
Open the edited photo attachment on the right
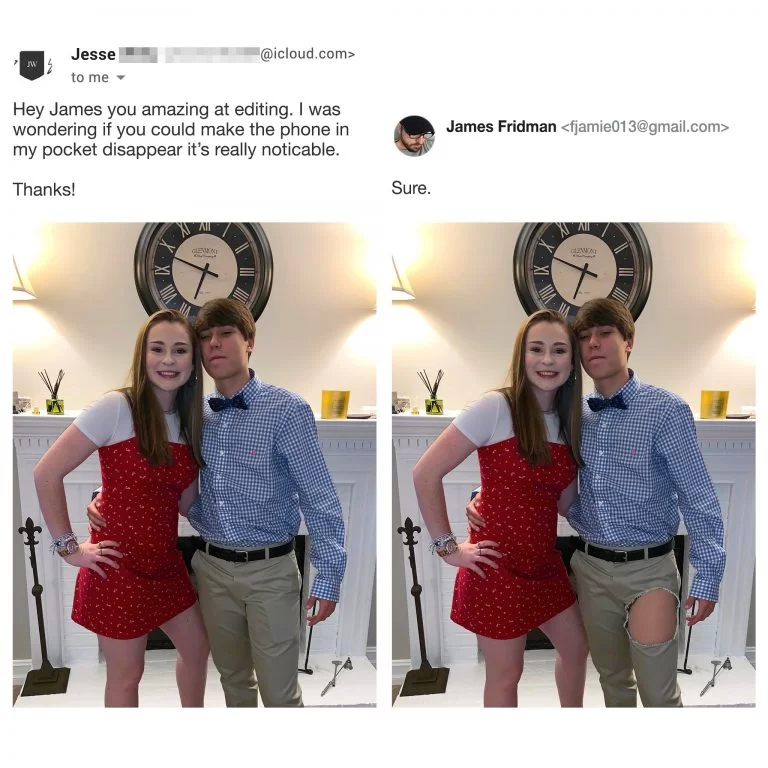tap(574, 464)
